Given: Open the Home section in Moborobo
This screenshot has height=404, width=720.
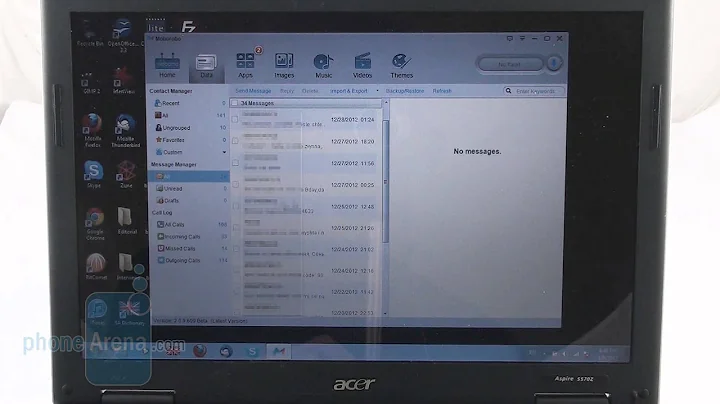Looking at the screenshot, I should coord(167,66).
